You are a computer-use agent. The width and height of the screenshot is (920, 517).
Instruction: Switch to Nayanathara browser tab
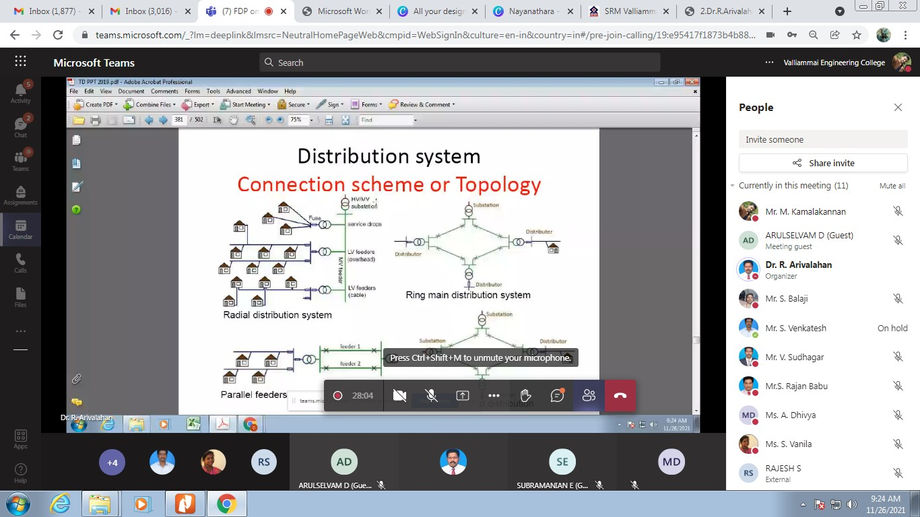[533, 11]
